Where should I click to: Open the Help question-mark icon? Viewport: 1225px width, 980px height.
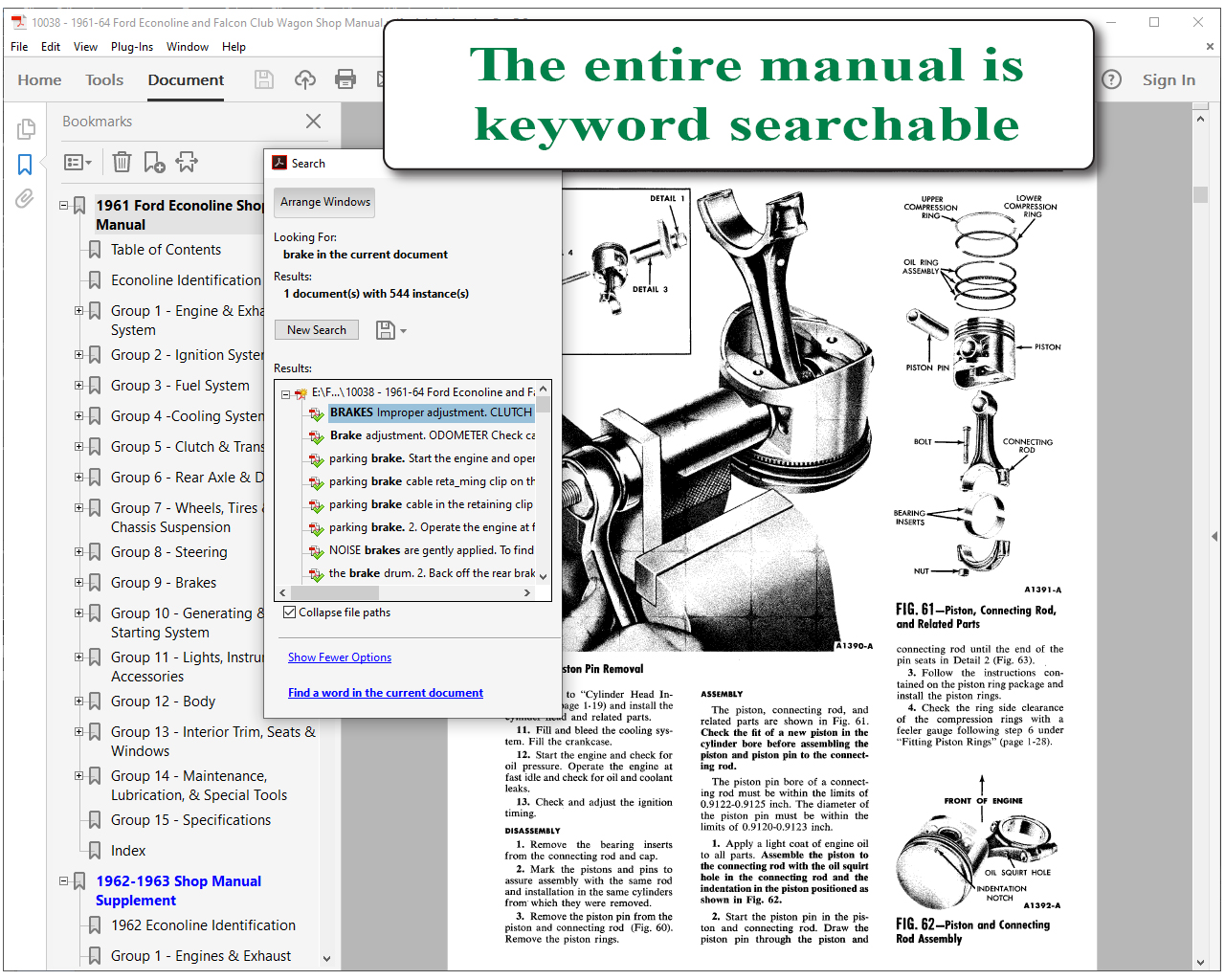[x=1111, y=79]
